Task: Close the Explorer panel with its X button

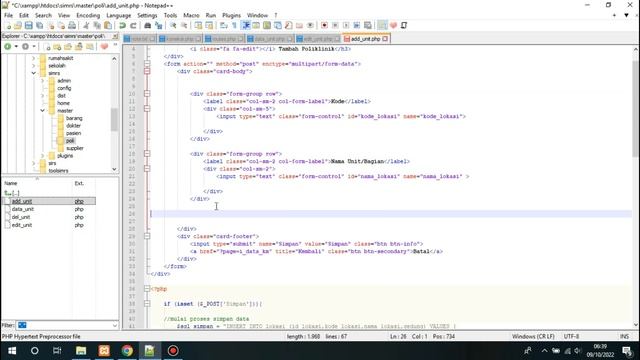Action: (x=116, y=36)
